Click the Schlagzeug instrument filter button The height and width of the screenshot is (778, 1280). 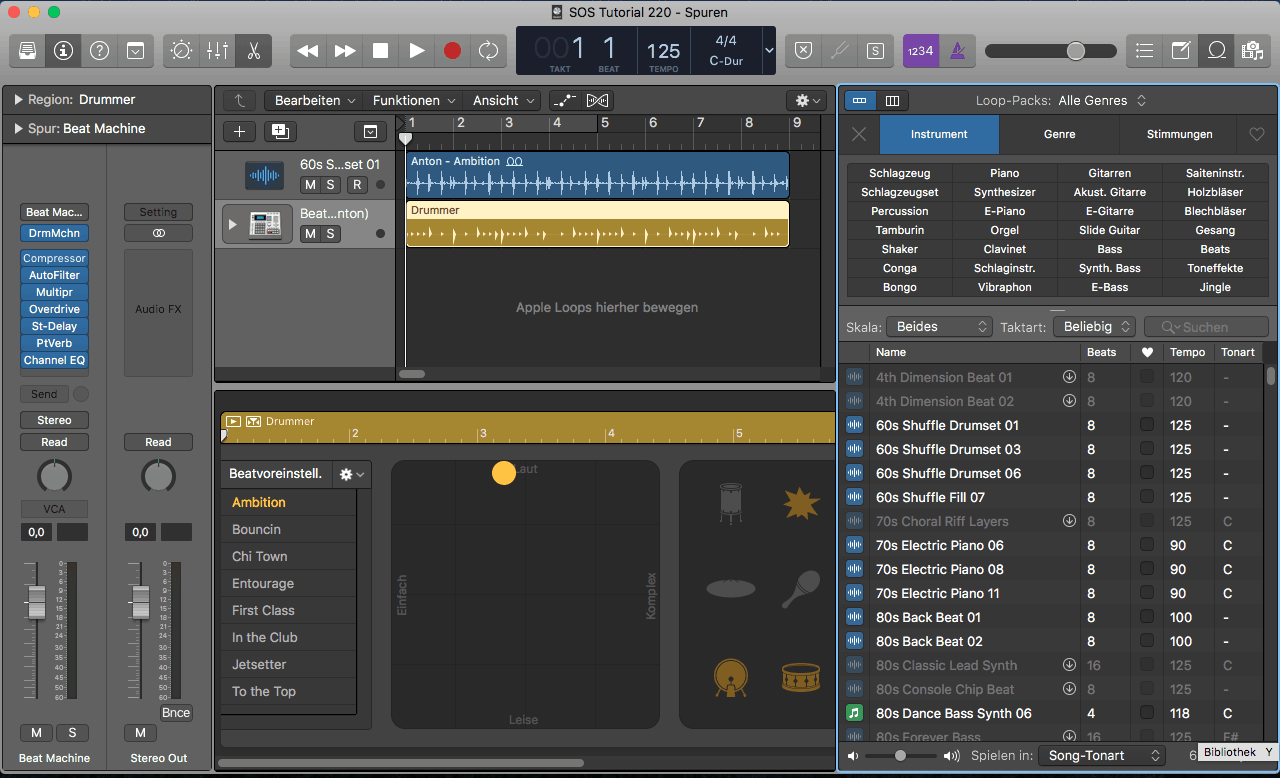[900, 173]
